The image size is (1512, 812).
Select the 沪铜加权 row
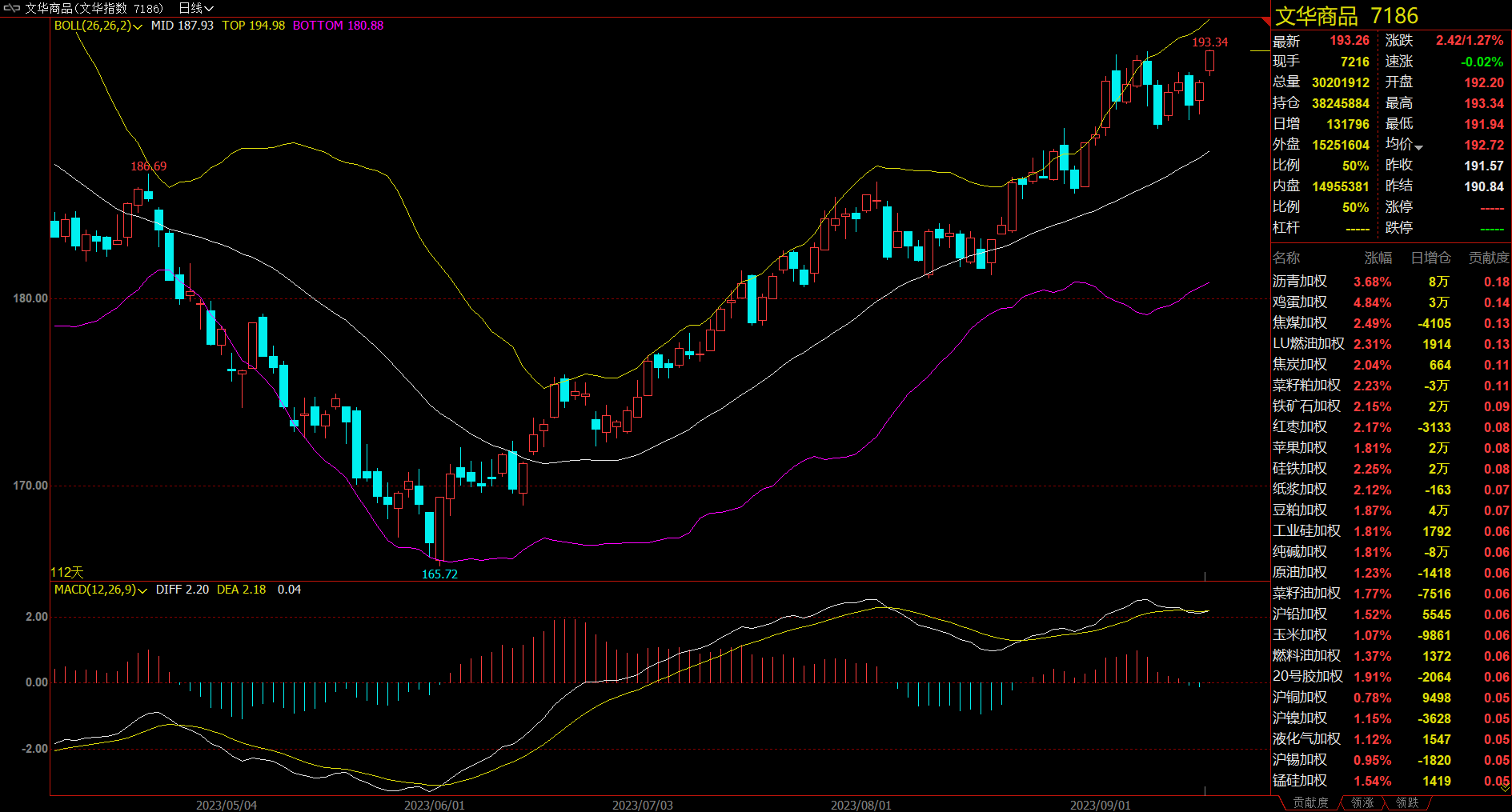pos(1391,698)
